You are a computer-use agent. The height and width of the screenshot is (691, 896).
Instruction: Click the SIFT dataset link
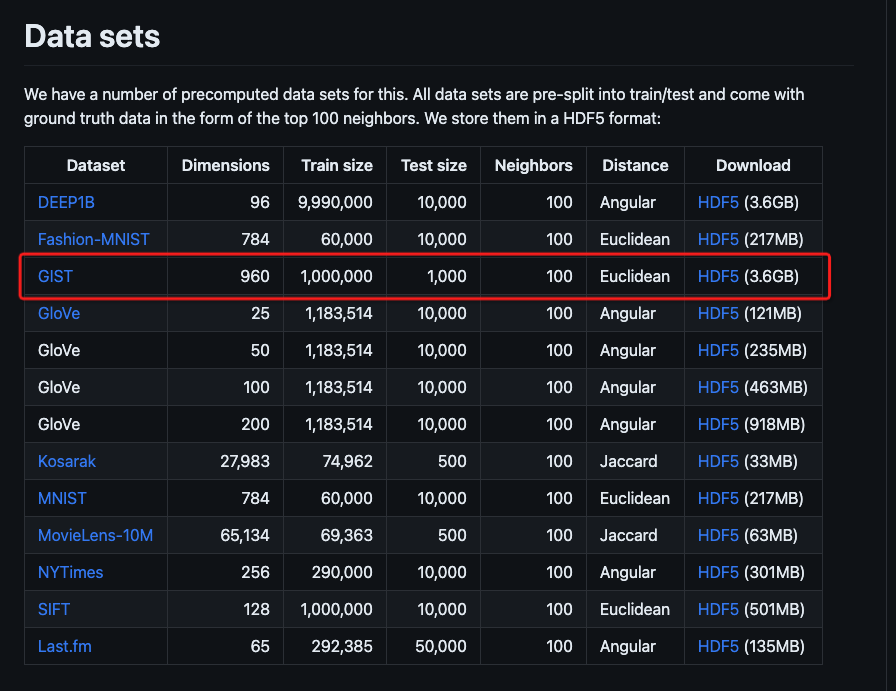pyautogui.click(x=54, y=609)
